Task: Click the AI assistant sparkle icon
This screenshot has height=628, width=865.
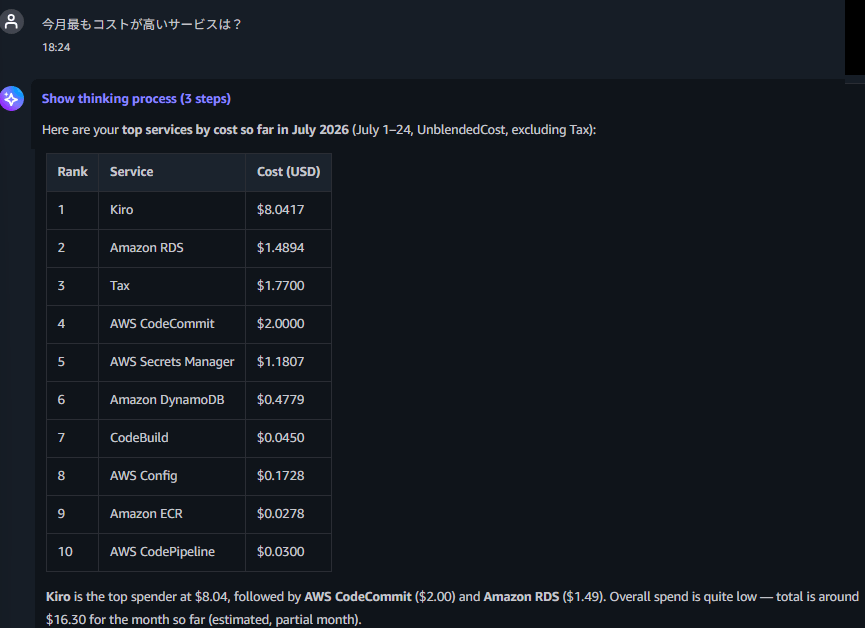Action: click(11, 99)
